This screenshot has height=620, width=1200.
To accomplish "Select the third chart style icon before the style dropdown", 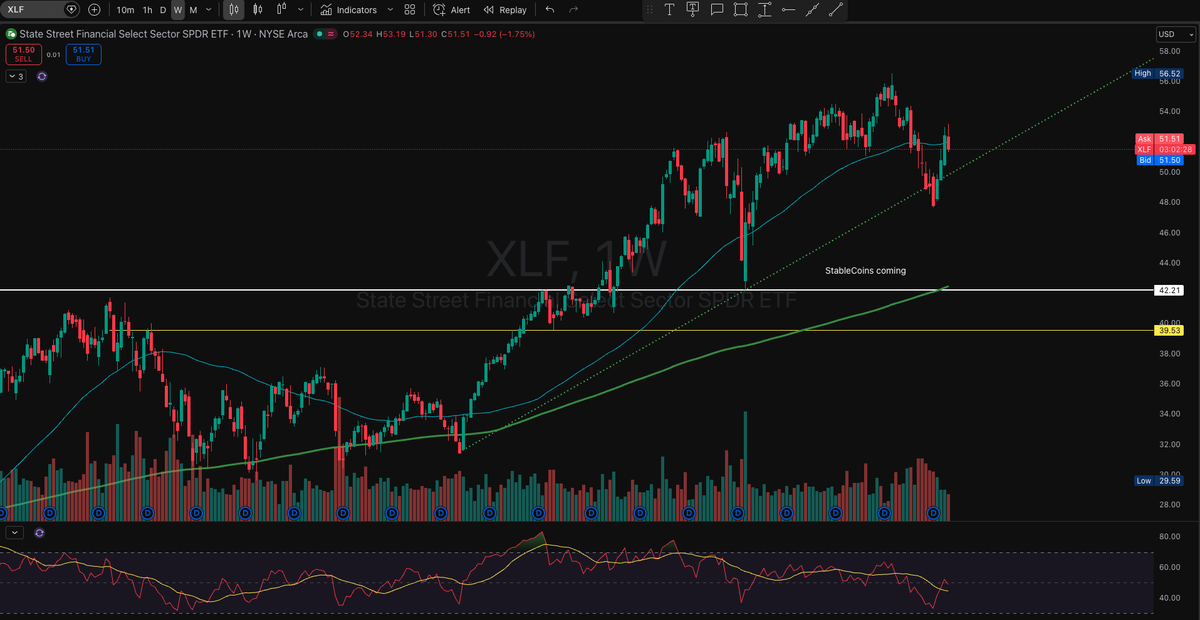I will click(x=280, y=10).
